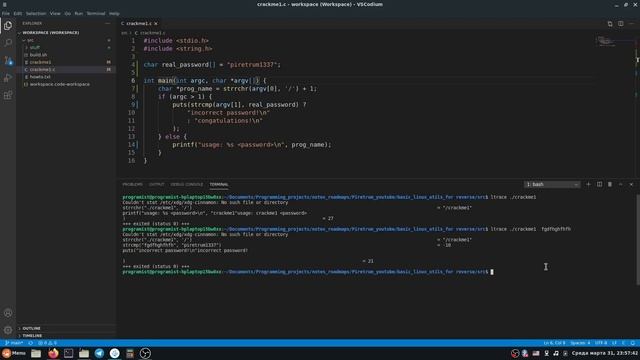Open the Selection menu
The width and height of the screenshot is (640, 360).
pyautogui.click(x=36, y=13)
